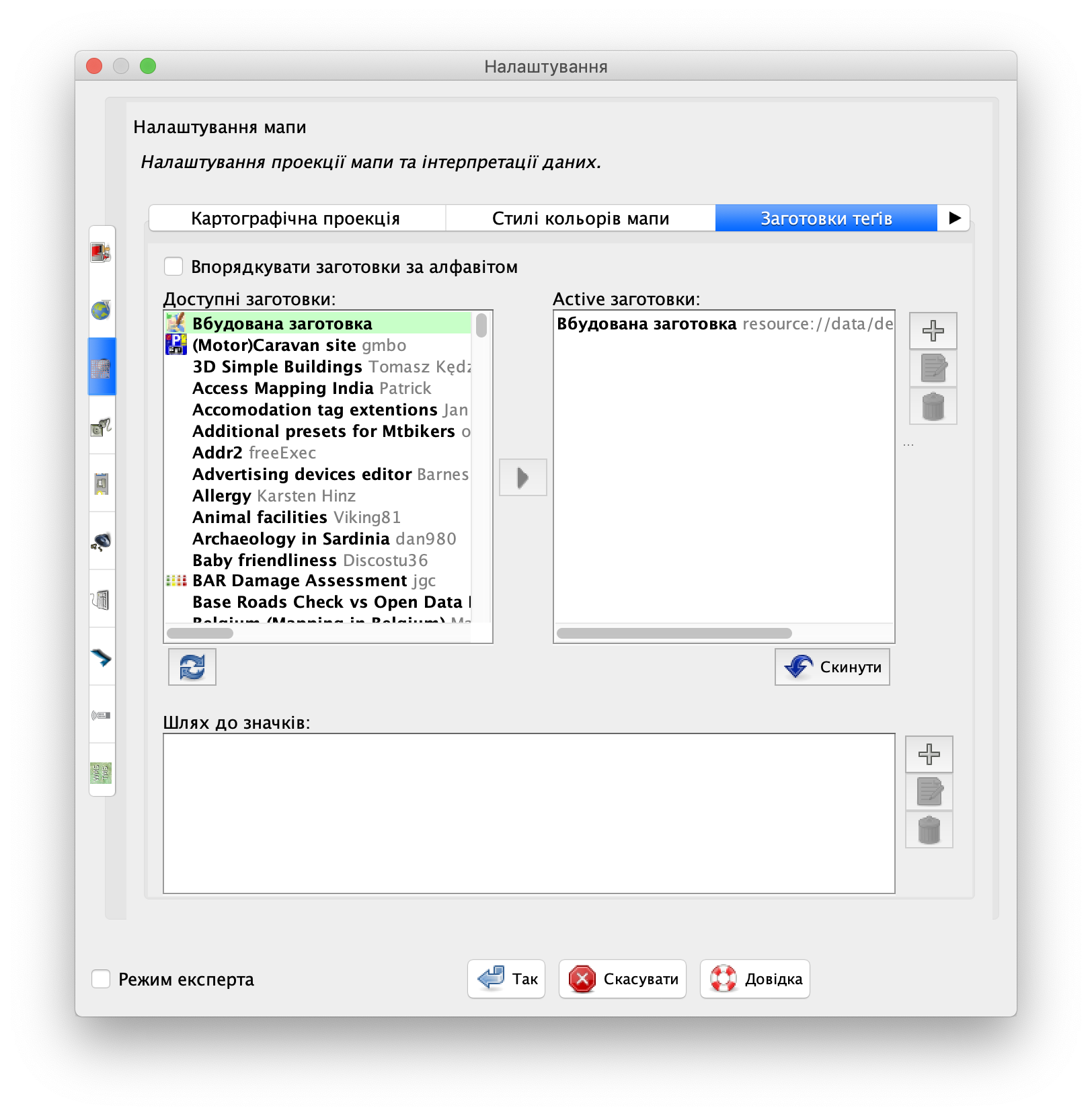Show more tabs with the tab-bar arrow
This screenshot has width=1092, height=1116.
[x=954, y=218]
